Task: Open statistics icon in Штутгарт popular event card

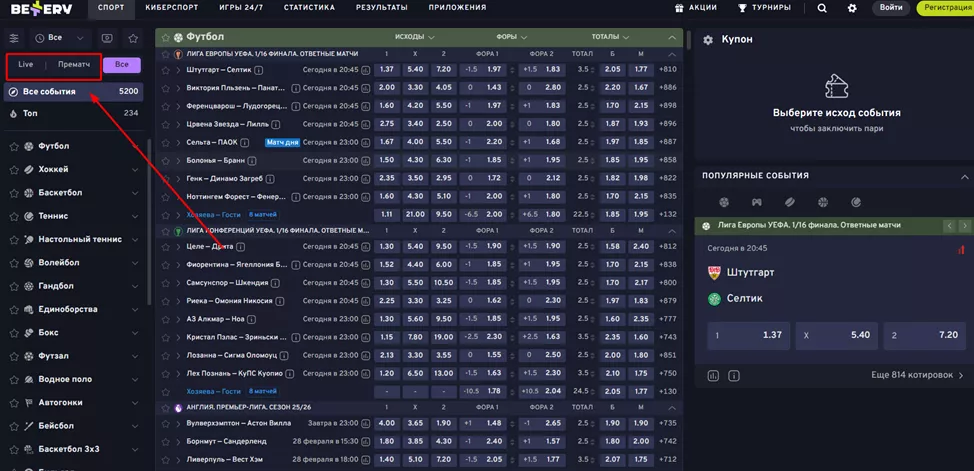Action: tap(713, 376)
